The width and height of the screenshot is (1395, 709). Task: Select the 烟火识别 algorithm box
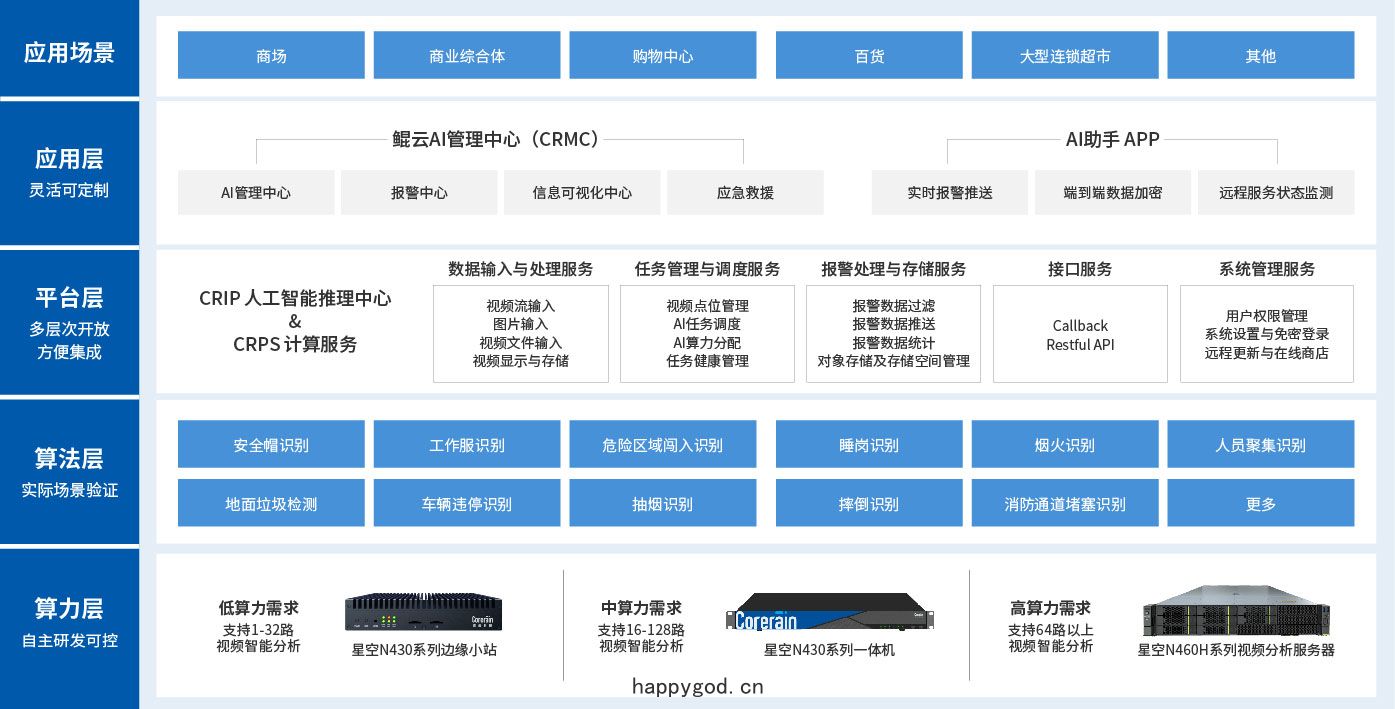click(1065, 444)
